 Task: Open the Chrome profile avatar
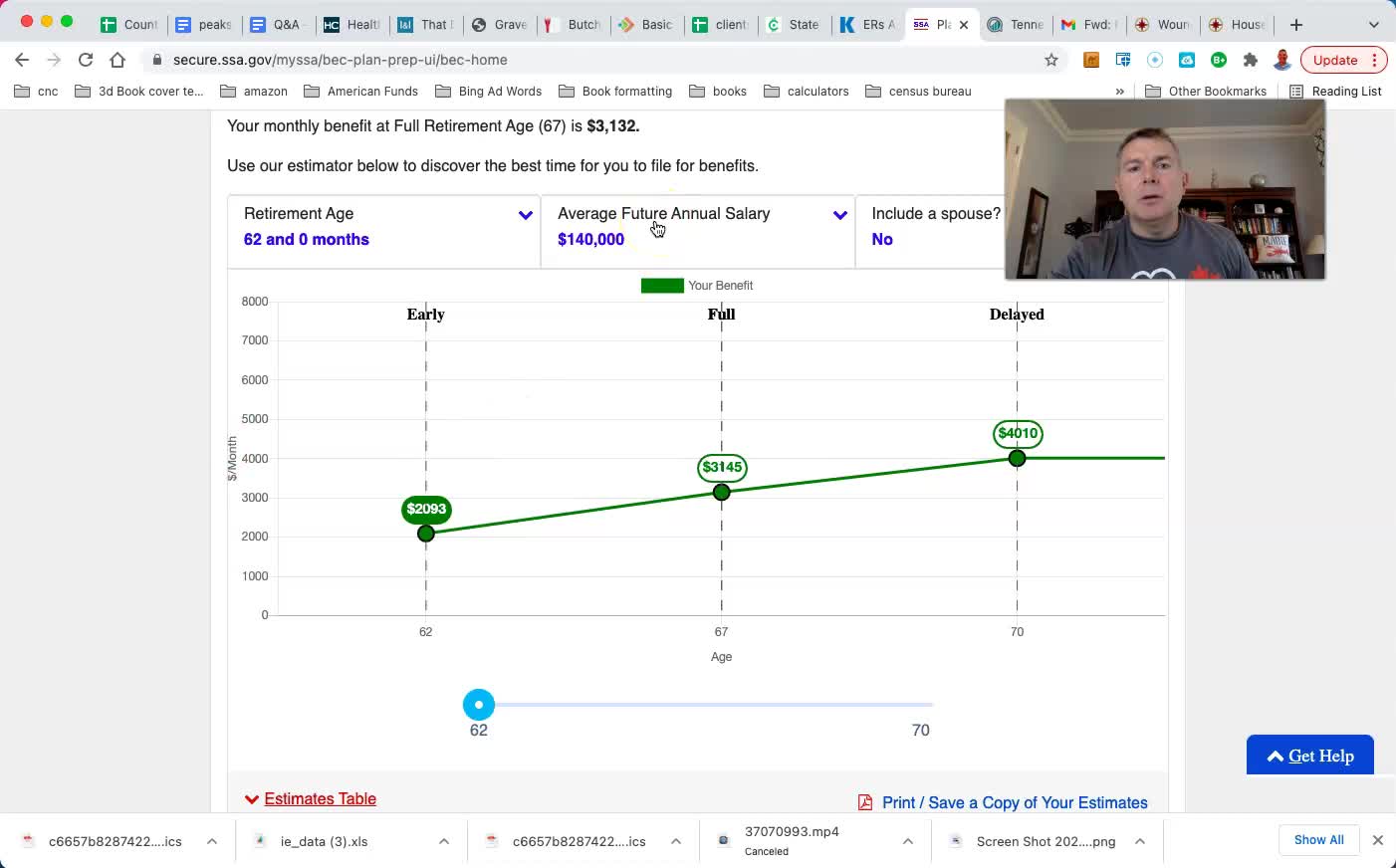coord(1282,60)
